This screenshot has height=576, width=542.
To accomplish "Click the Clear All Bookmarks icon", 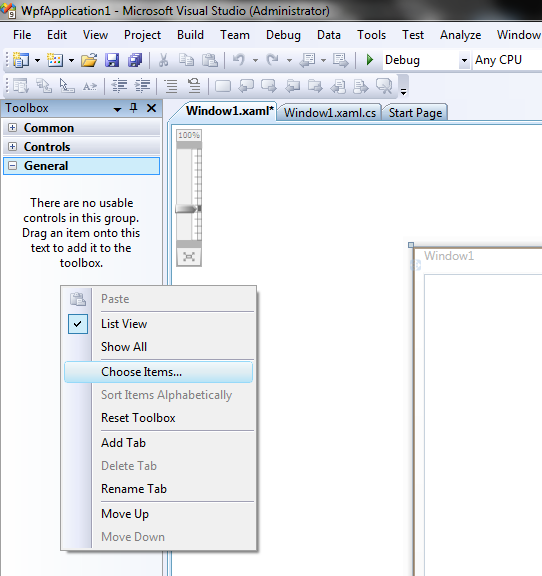I will click(x=384, y=86).
